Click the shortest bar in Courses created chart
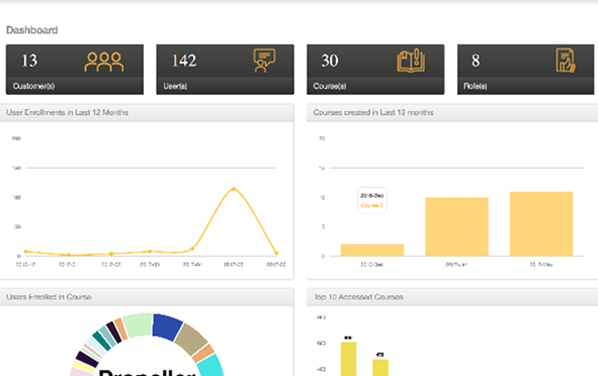 pos(372,250)
